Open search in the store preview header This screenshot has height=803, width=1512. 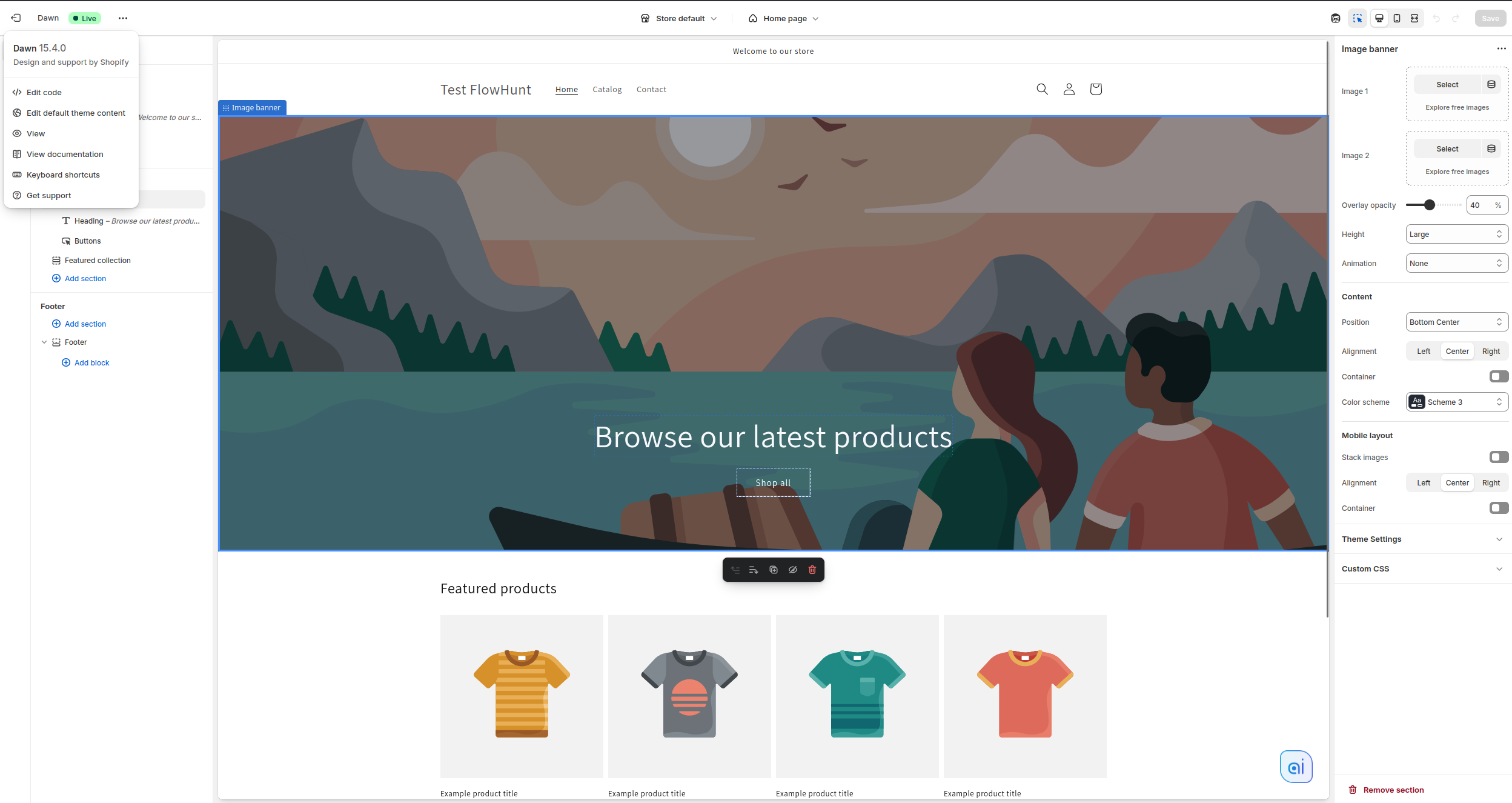1042,89
